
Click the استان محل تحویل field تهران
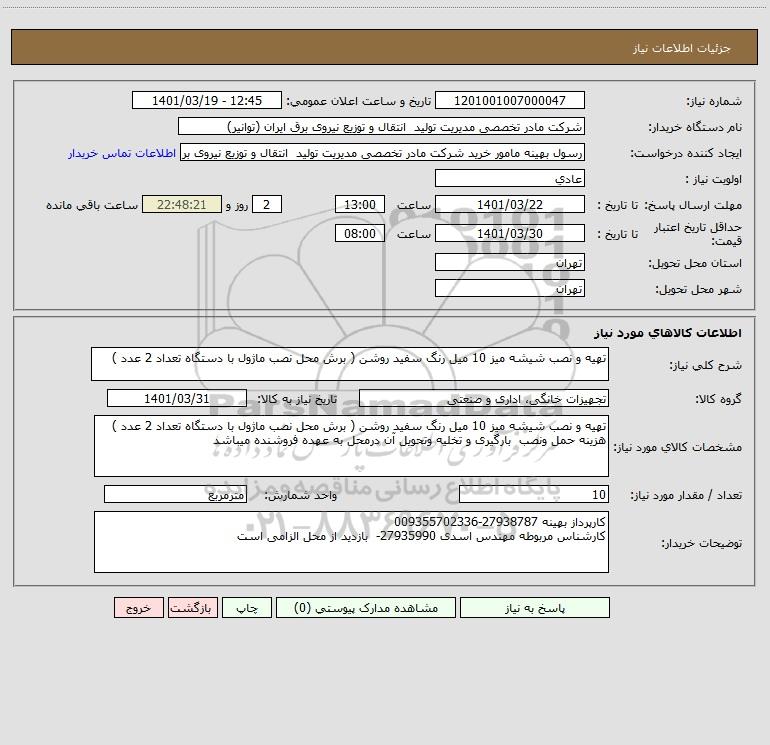tap(510, 262)
